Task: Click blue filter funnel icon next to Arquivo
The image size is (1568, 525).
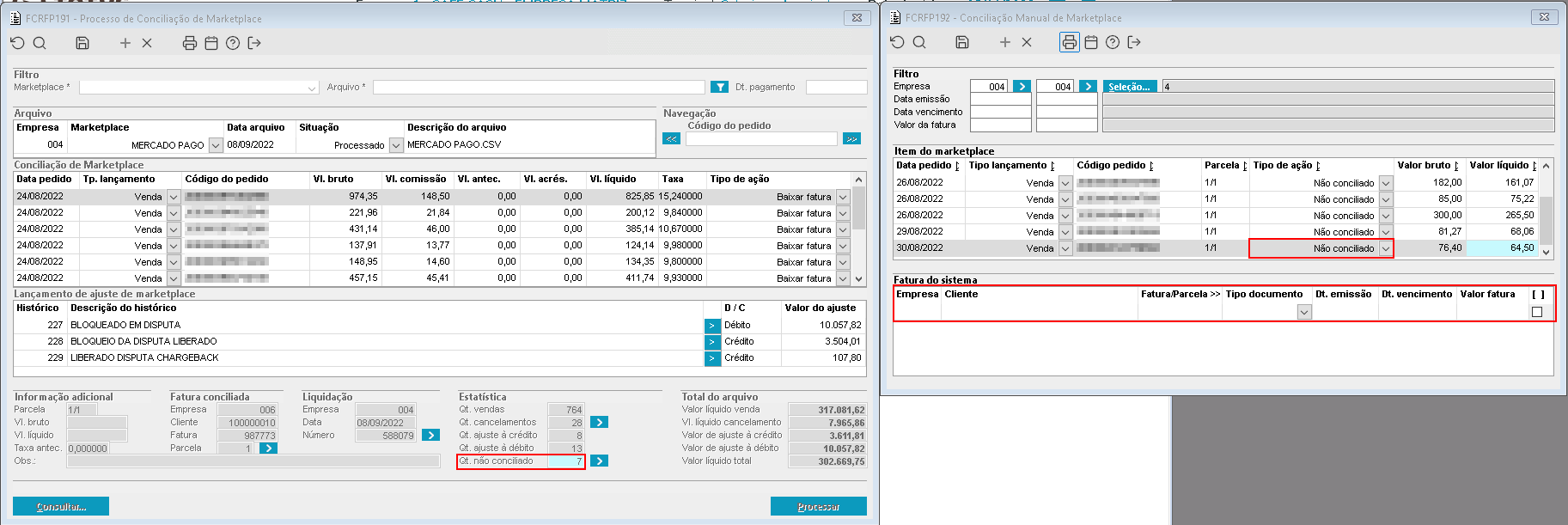Action: [x=720, y=87]
